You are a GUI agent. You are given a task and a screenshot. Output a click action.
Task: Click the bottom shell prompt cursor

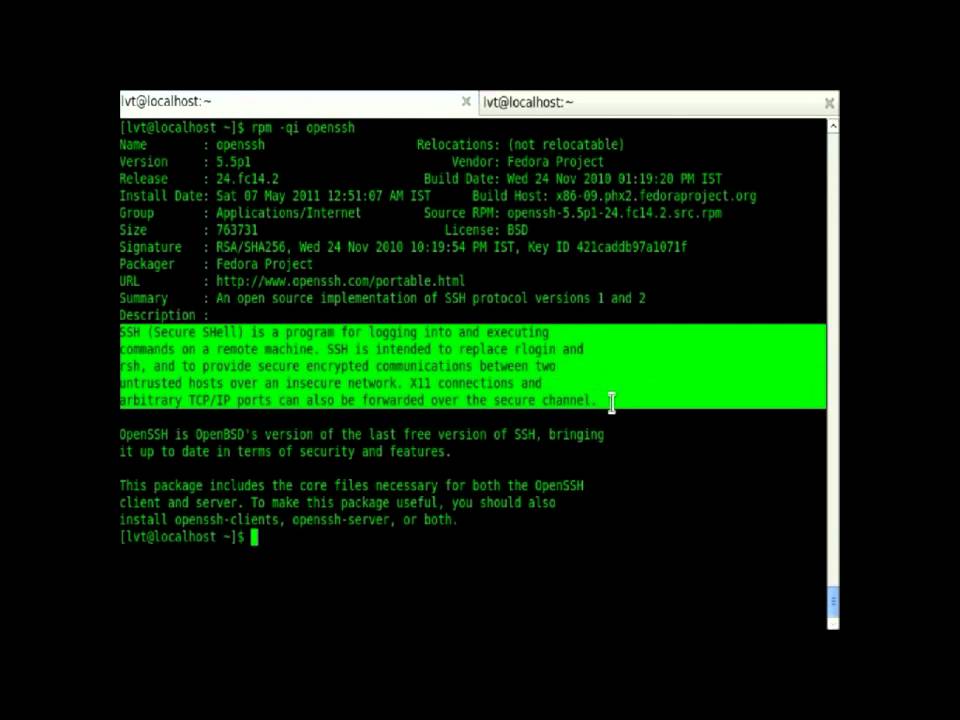point(255,537)
